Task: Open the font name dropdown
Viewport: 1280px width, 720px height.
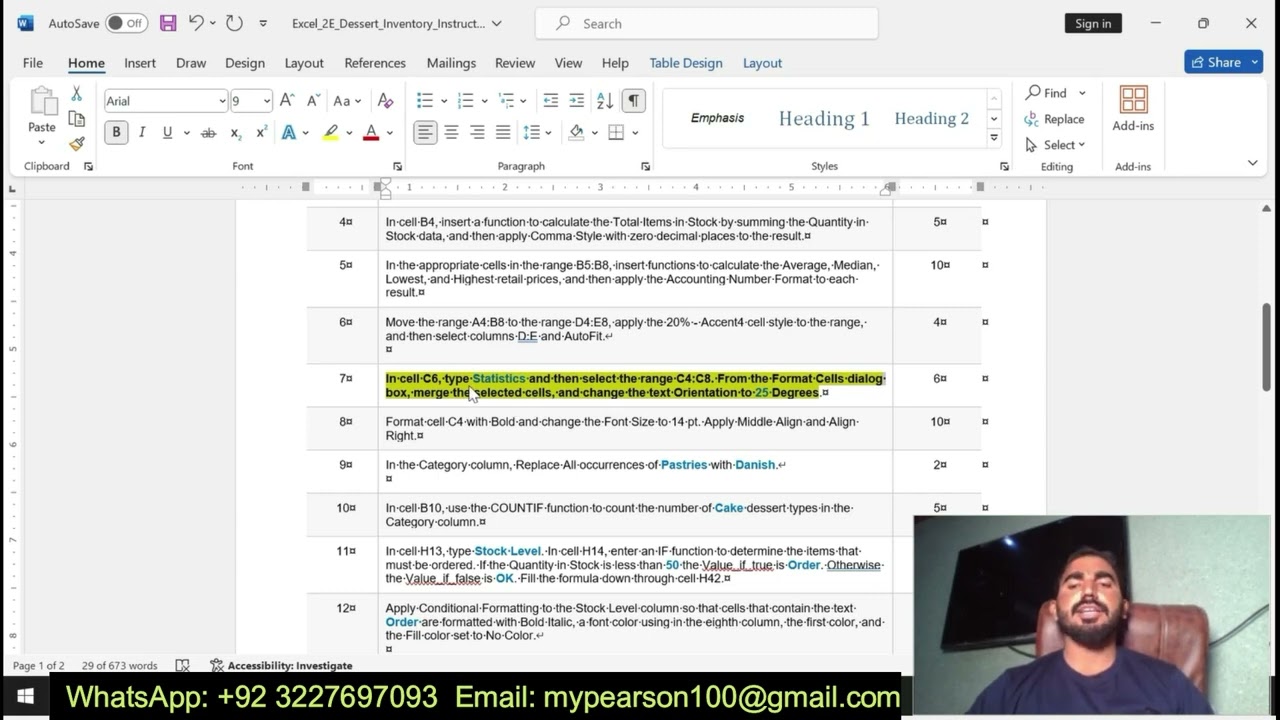Action: pos(222,101)
